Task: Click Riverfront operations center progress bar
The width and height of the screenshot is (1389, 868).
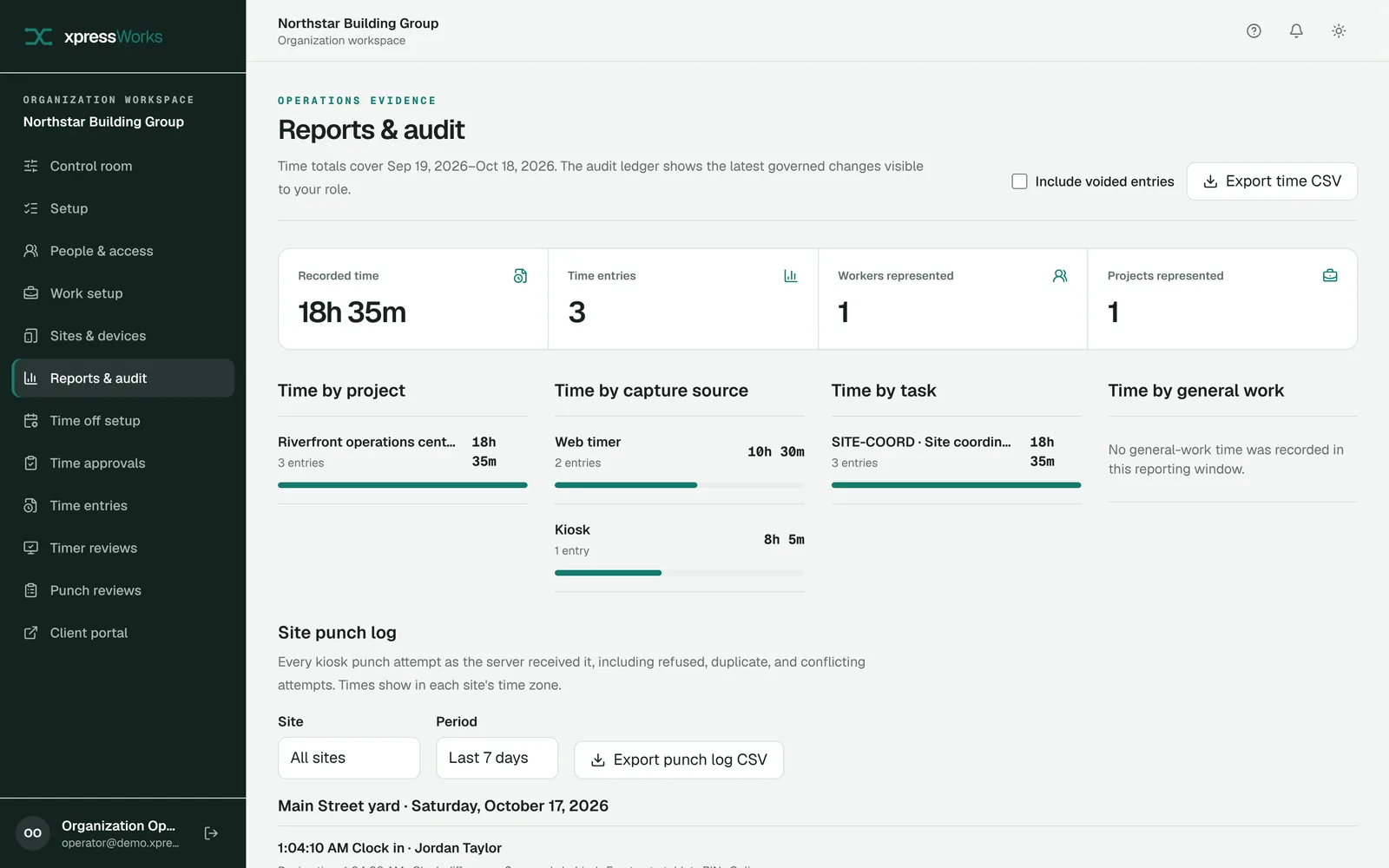Action: click(403, 485)
